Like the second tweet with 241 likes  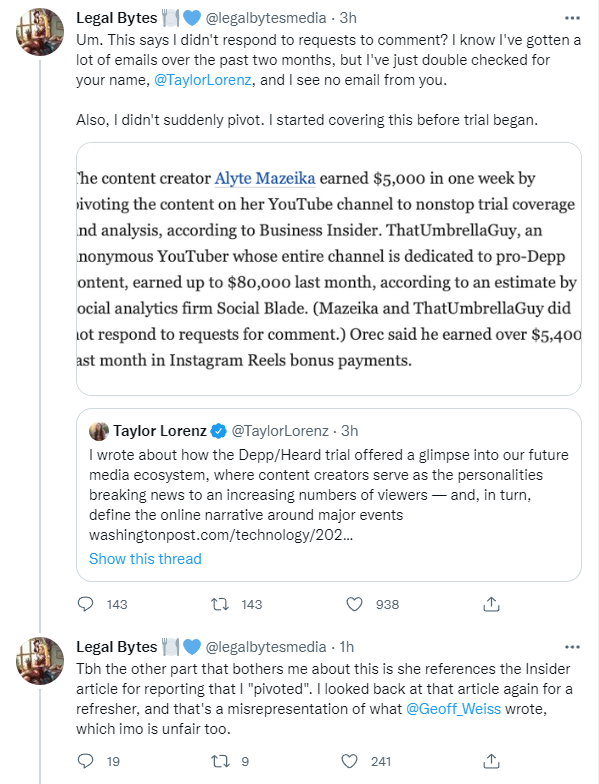350,761
